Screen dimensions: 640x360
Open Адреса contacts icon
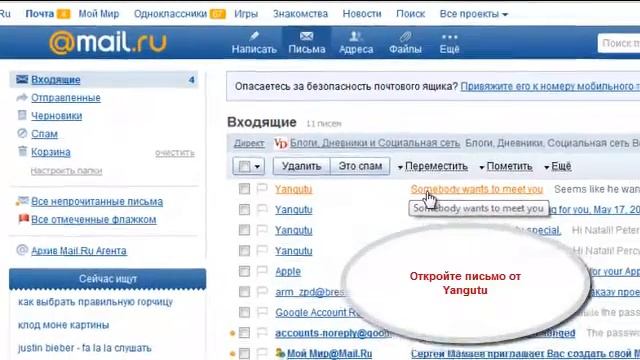point(356,36)
